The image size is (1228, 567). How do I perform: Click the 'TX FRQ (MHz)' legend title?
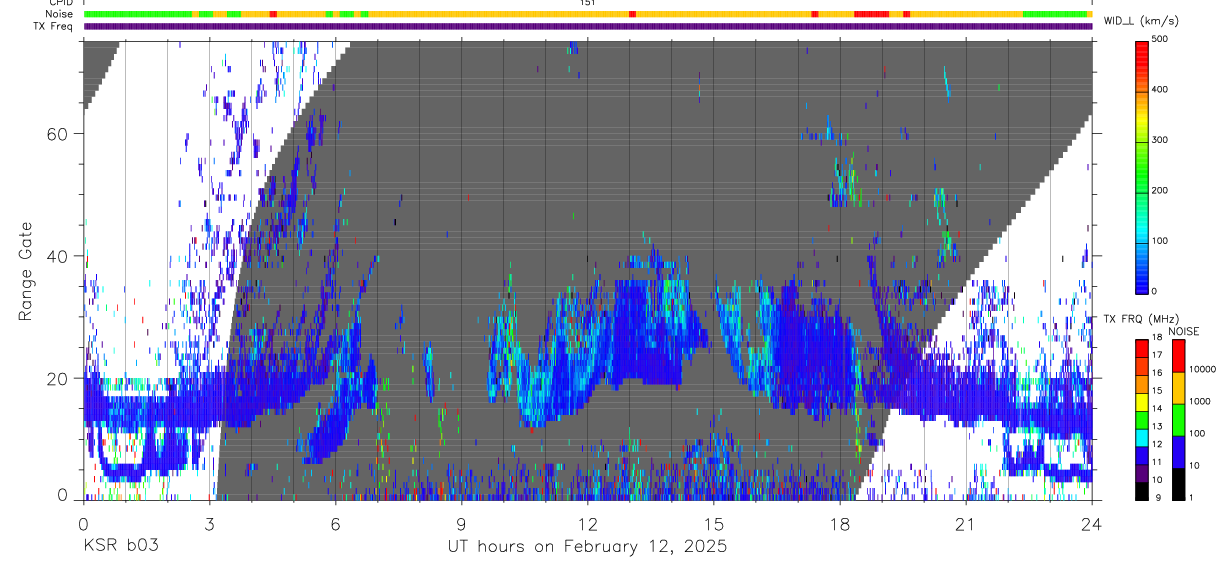[1139, 319]
